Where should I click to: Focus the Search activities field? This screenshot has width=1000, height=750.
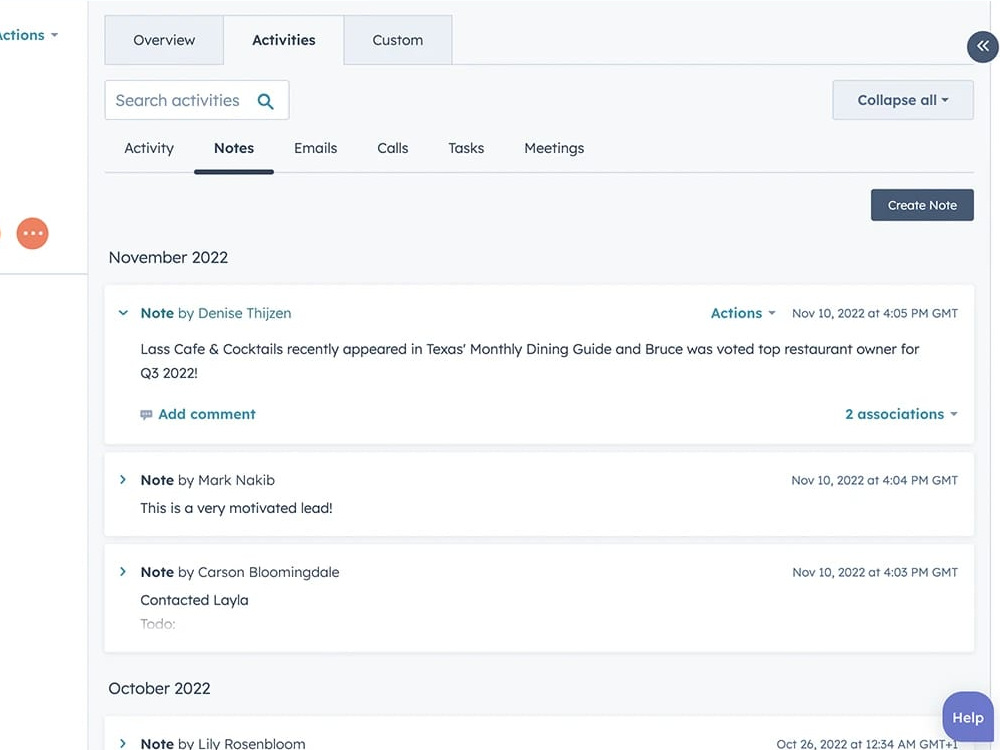tap(197, 100)
